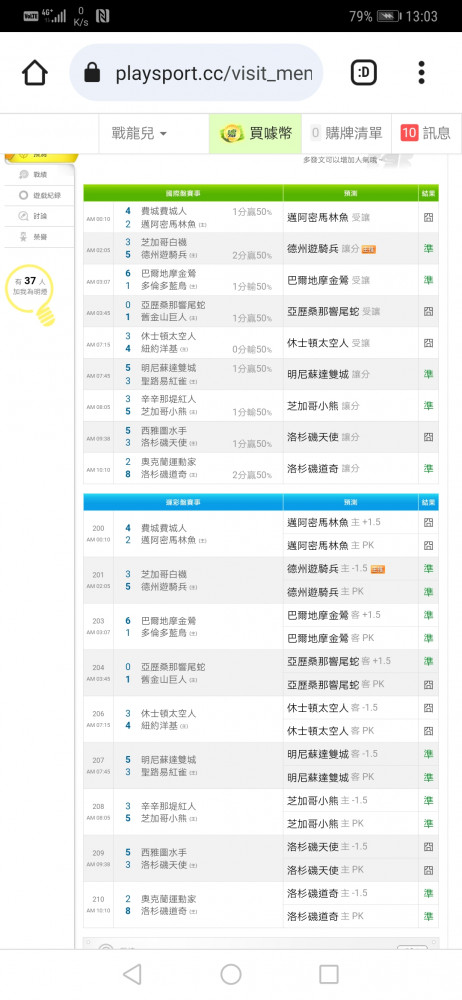Open the three-dot browser menu
The width and height of the screenshot is (462, 1000).
point(421,73)
